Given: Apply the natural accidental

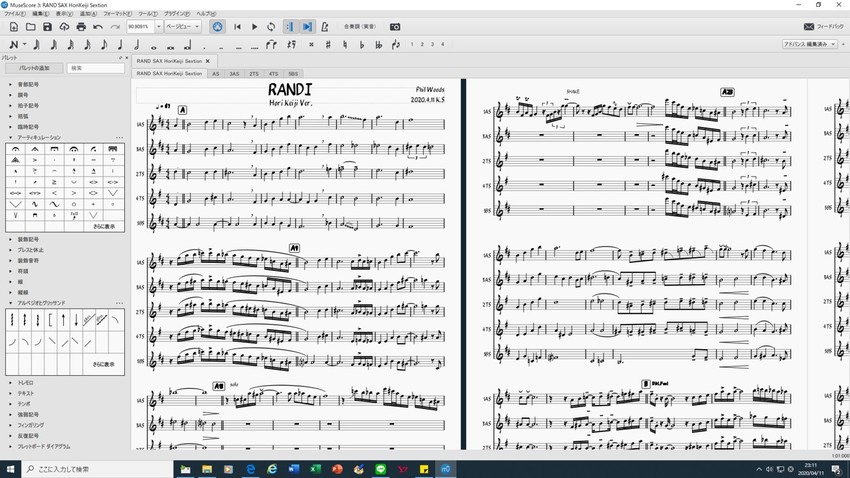Looking at the screenshot, I should 345,44.
